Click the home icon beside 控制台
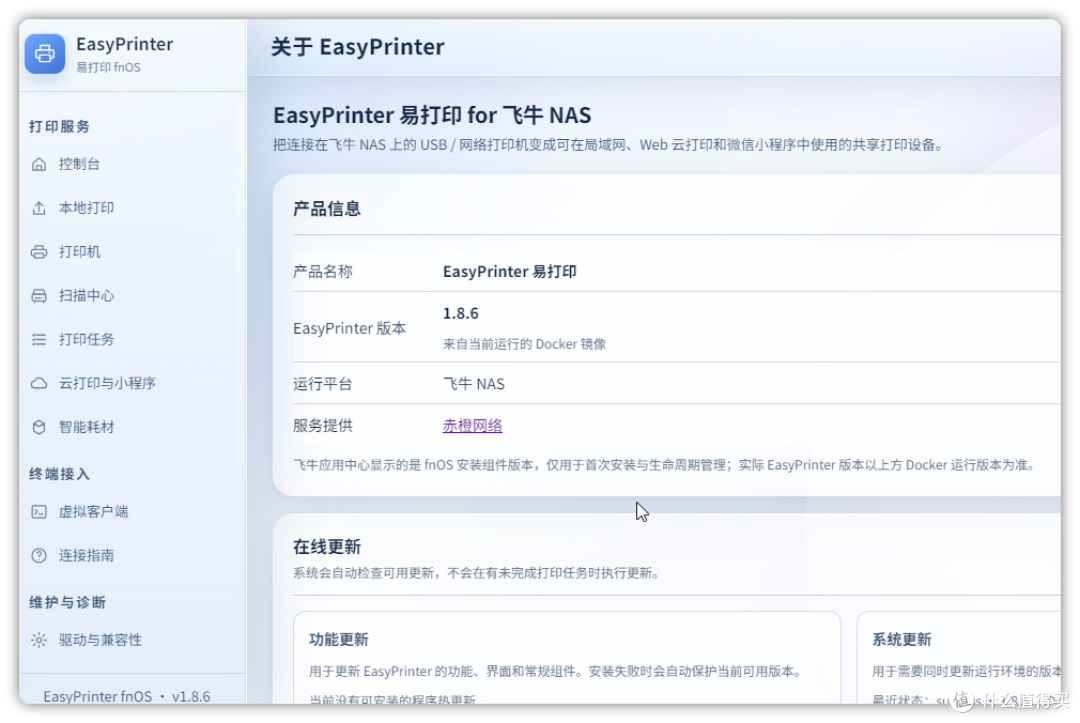Screen dimensions: 1080x723 (x=39, y=164)
